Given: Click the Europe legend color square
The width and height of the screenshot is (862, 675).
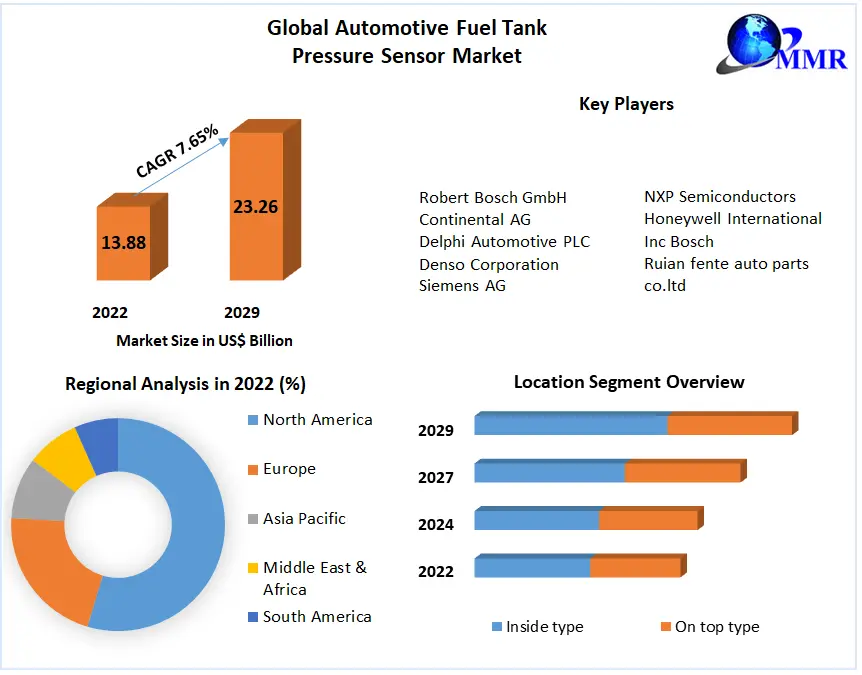Looking at the screenshot, I should pos(253,469).
